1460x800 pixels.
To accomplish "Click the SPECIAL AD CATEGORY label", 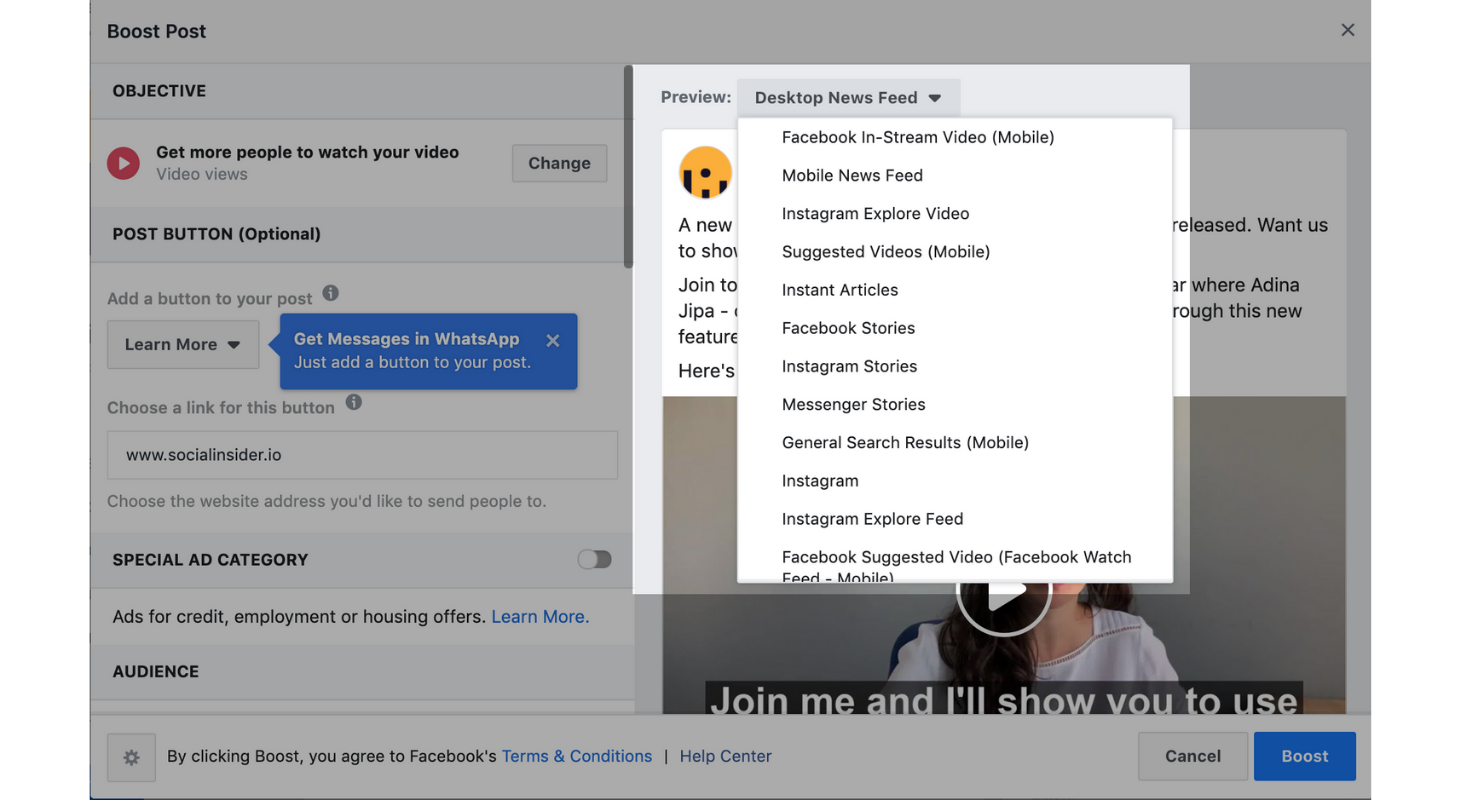I will tap(210, 560).
